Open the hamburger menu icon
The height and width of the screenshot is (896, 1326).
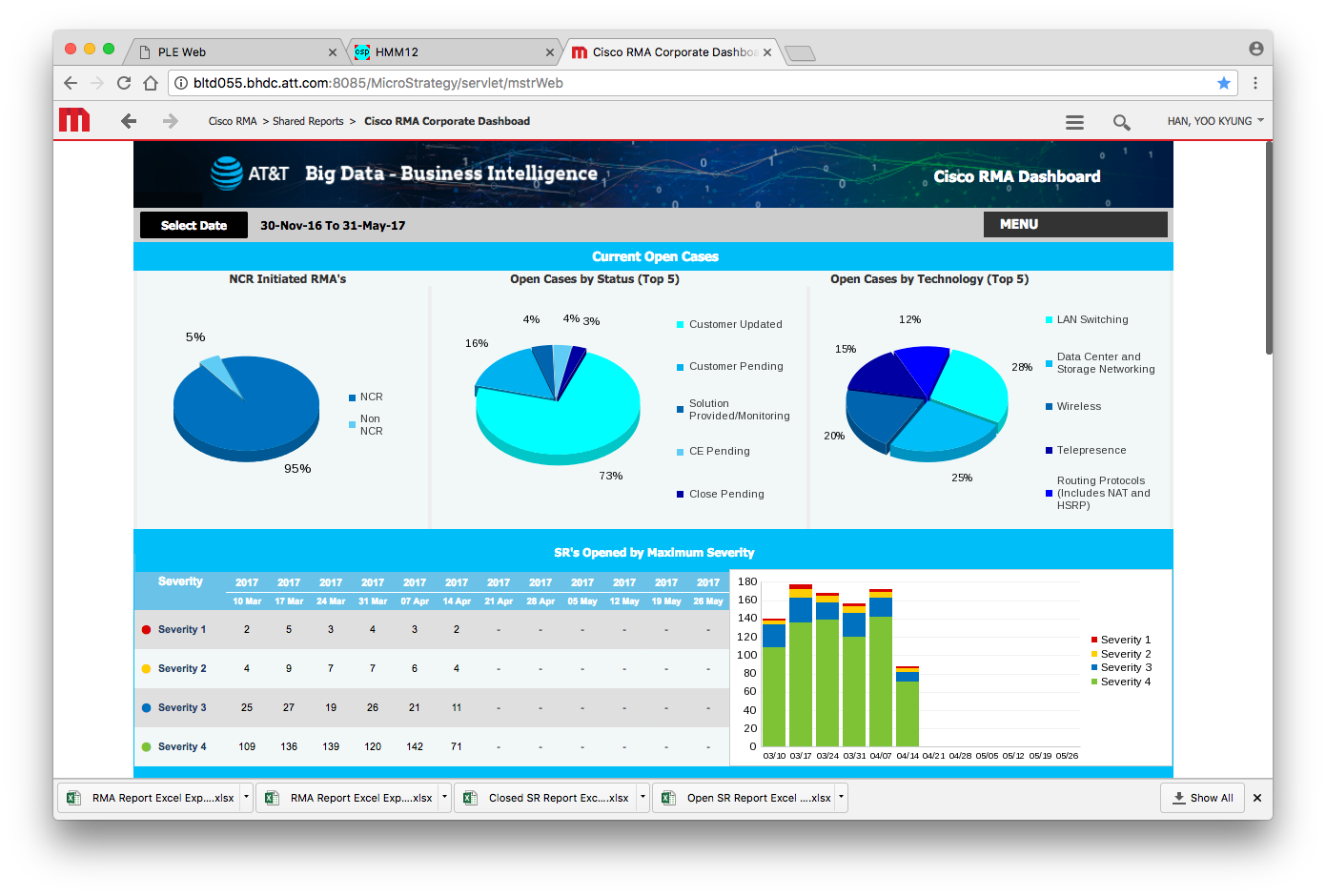[x=1074, y=122]
